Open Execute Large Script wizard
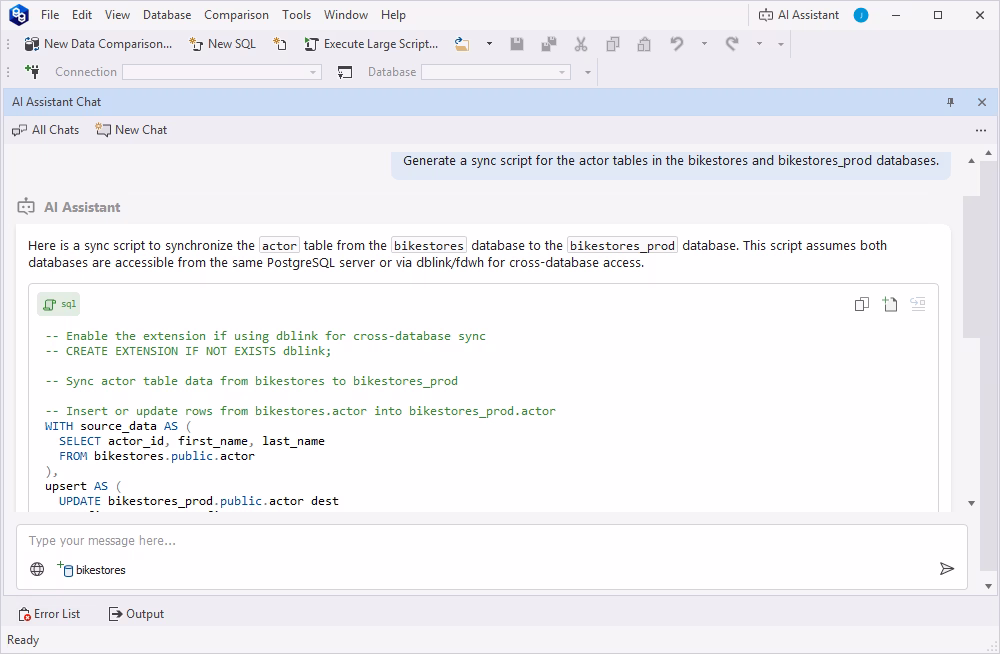 coord(371,44)
